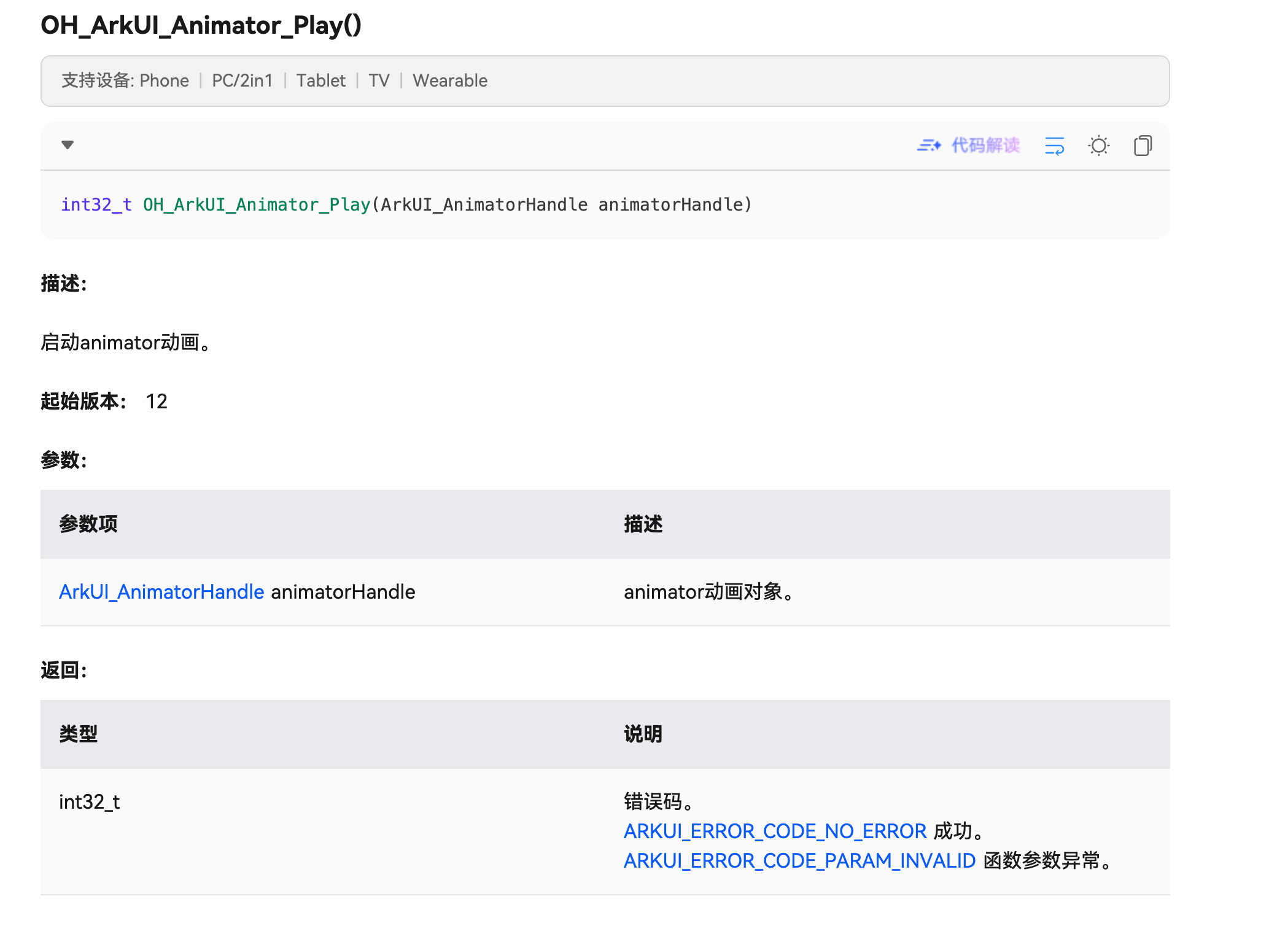Image resolution: width=1288 pixels, height=926 pixels.
Task: Click the int32_t keyword in code
Action: [96, 204]
